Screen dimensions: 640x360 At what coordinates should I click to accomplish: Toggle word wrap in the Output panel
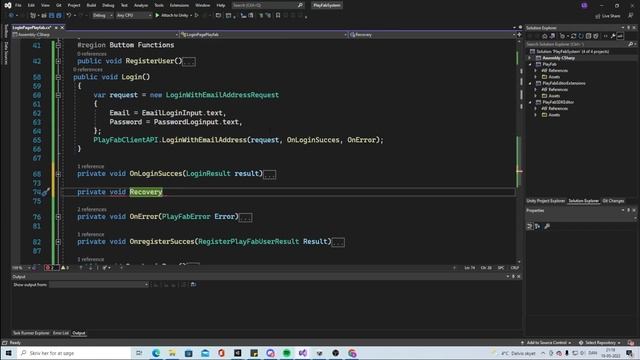[193, 284]
